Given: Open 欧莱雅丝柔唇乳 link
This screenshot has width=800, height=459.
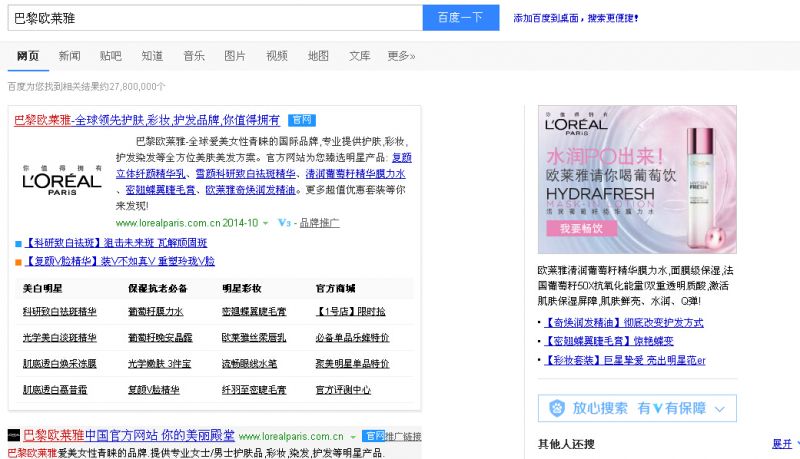Looking at the screenshot, I should [x=254, y=338].
